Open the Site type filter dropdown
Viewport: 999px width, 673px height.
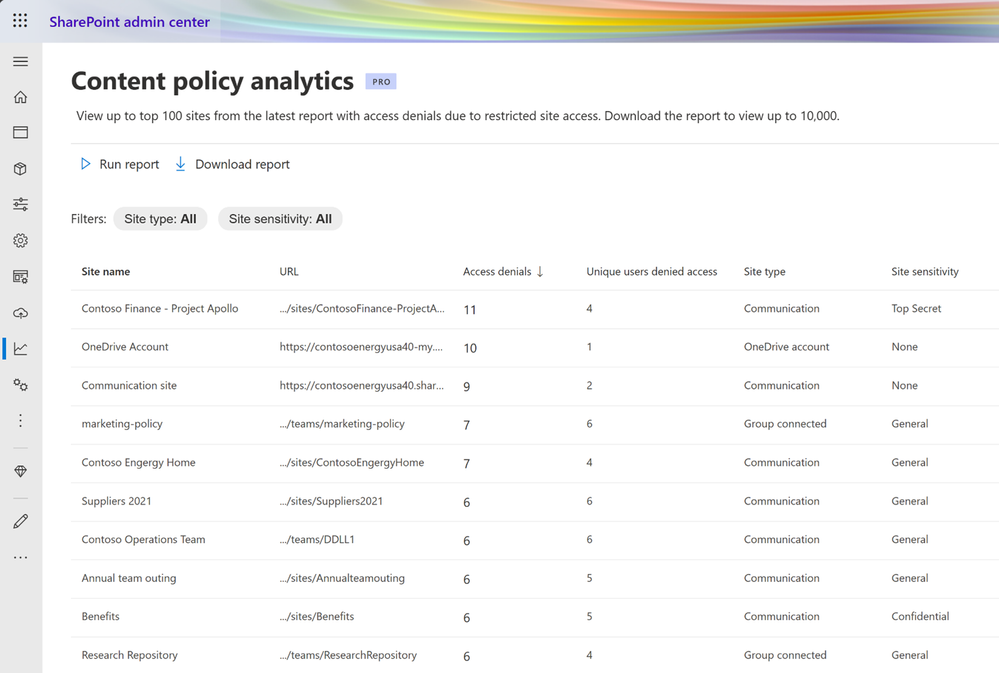[x=160, y=219]
